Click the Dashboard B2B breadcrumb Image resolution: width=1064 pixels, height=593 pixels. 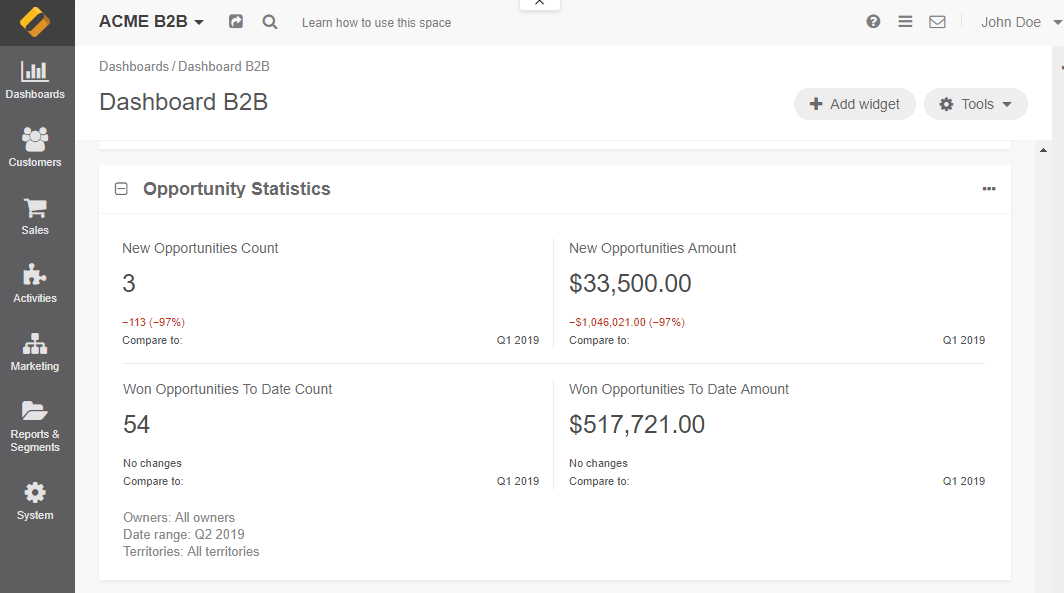tap(224, 66)
